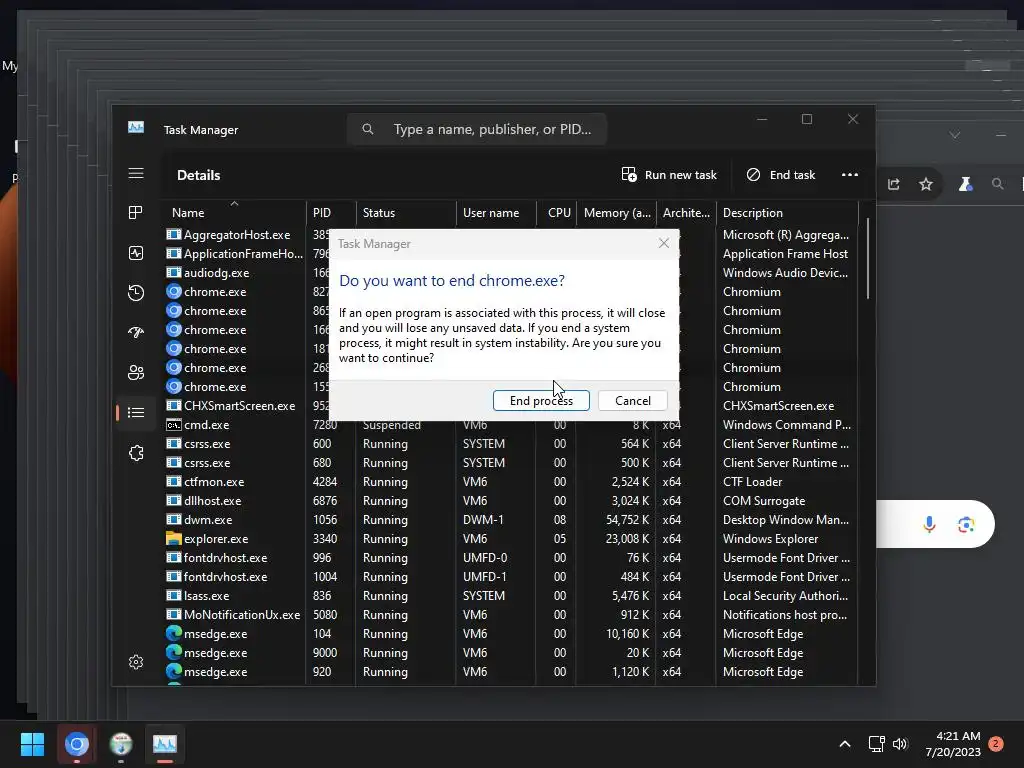Click the three-dots more options button

click(850, 174)
